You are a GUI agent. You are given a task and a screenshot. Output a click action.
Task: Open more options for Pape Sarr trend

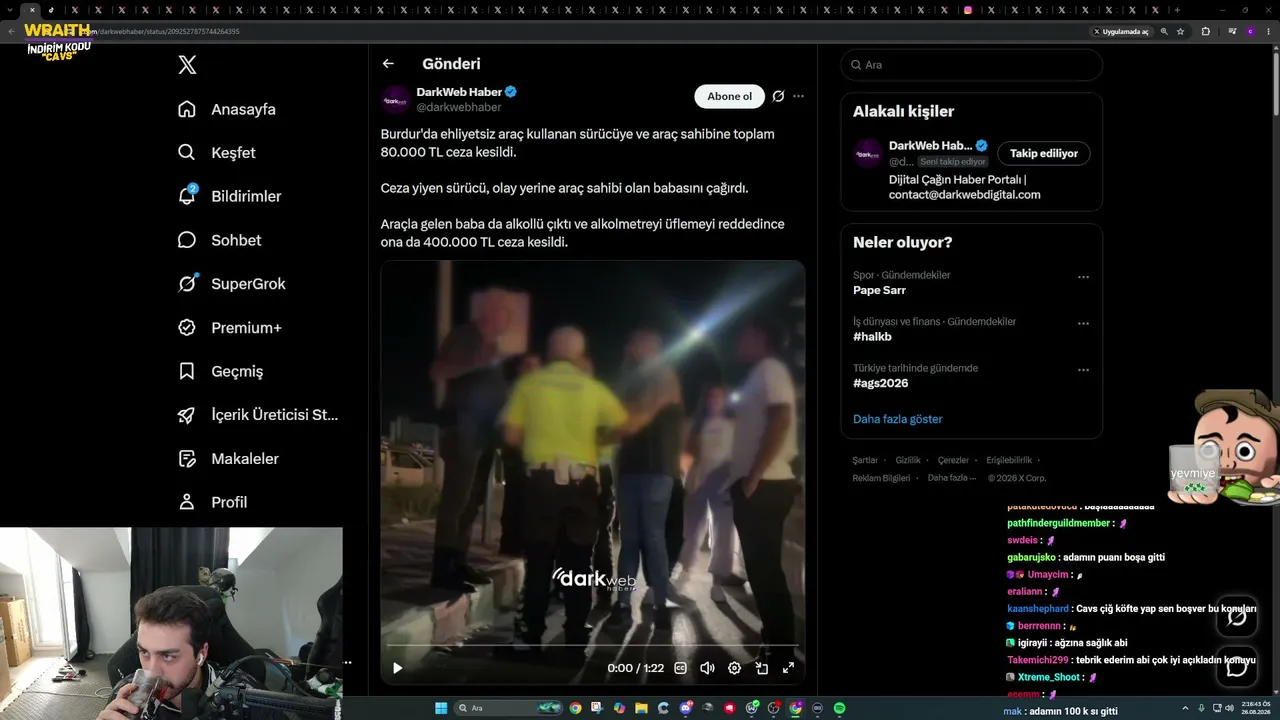tap(1083, 277)
